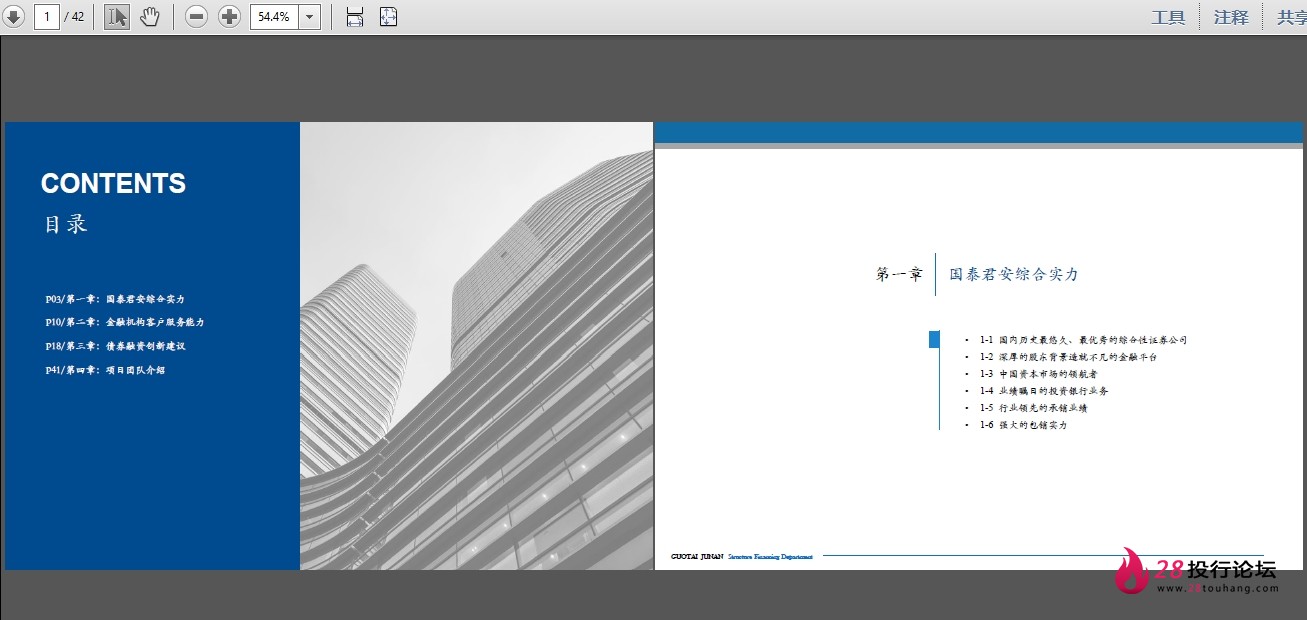Open the 工具 pane
Image resolution: width=1307 pixels, height=620 pixels.
coord(1168,17)
